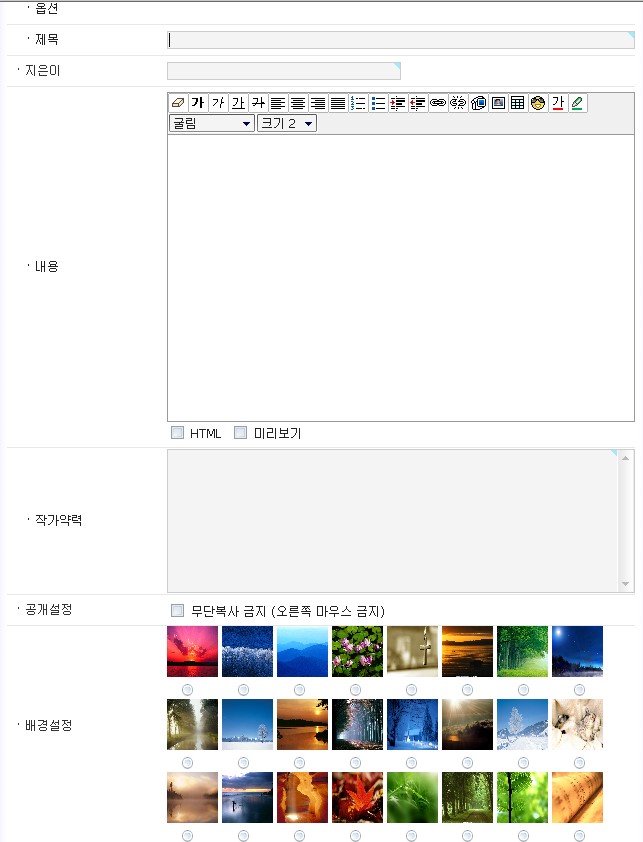Click the white kitten thumbnail
The width and height of the screenshot is (643, 842).
(x=577, y=724)
